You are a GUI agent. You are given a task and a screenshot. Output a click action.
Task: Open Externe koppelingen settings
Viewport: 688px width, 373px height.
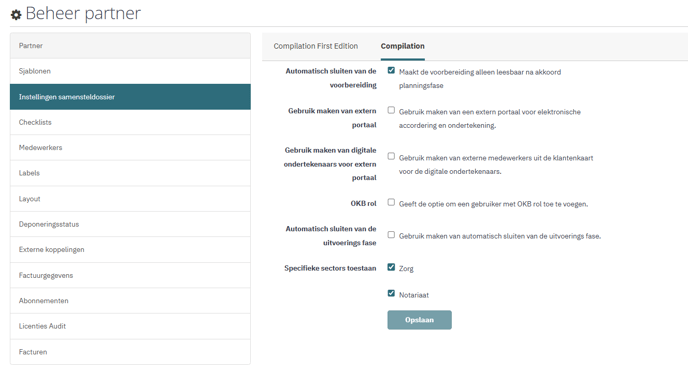(x=130, y=249)
